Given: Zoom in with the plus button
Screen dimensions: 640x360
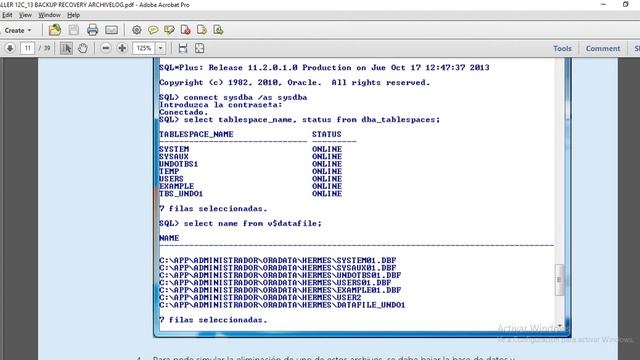Looking at the screenshot, I should [122, 48].
